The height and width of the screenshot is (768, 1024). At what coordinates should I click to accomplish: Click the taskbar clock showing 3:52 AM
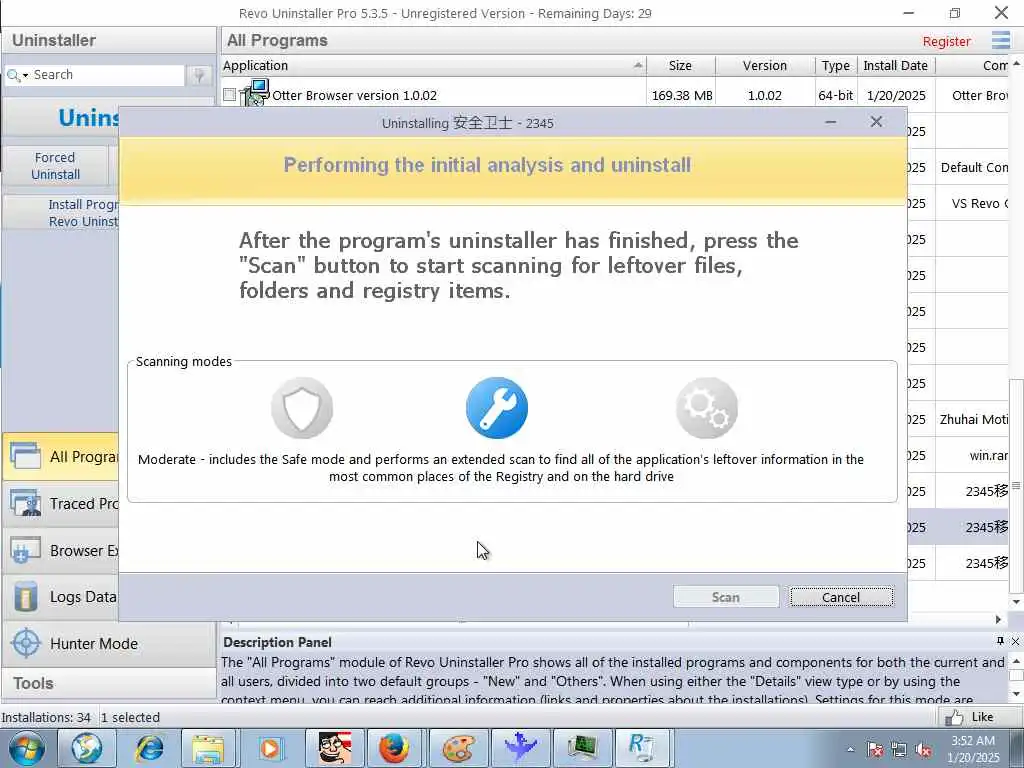pos(973,749)
